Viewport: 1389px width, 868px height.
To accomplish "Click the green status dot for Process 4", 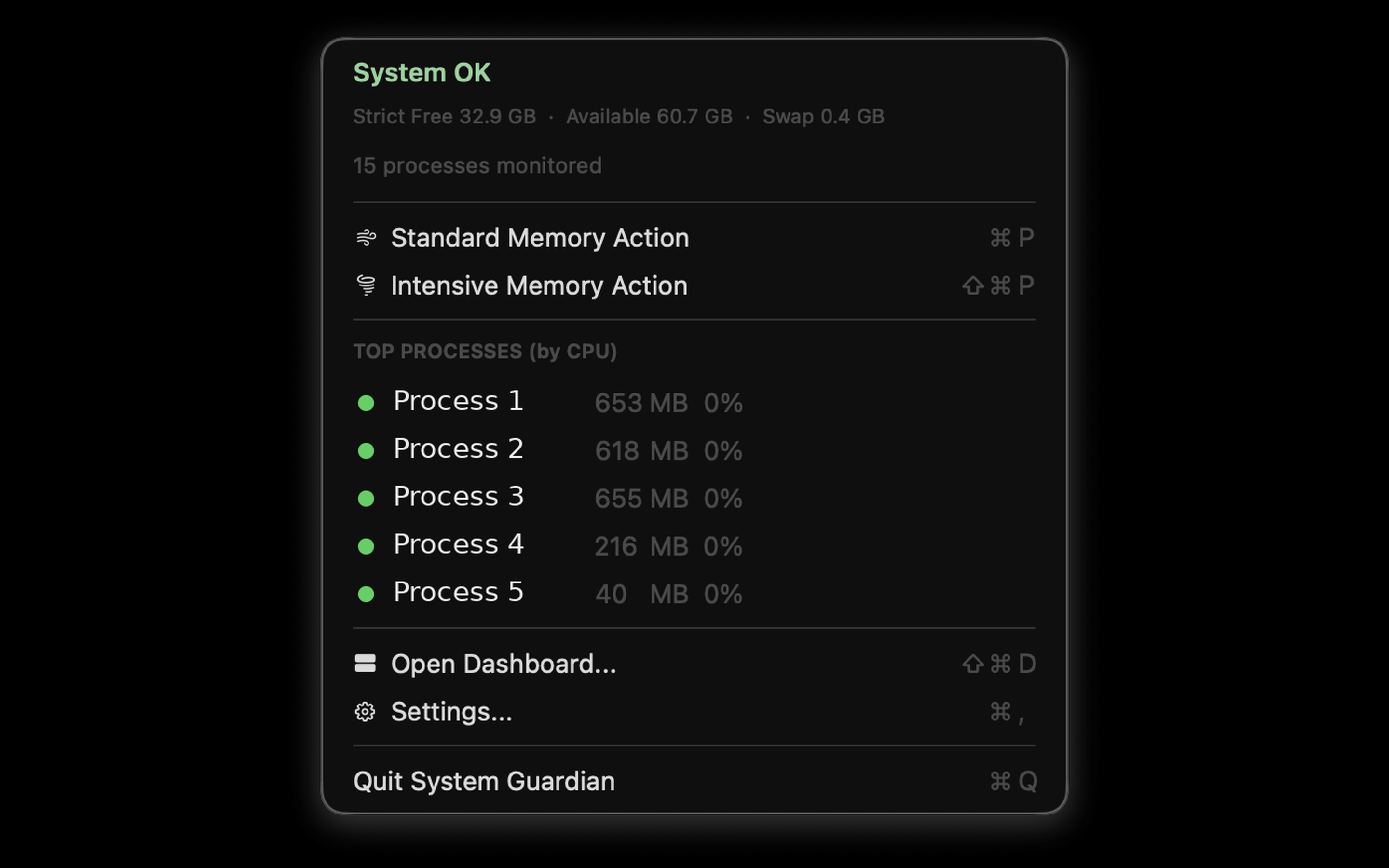I will click(367, 547).
